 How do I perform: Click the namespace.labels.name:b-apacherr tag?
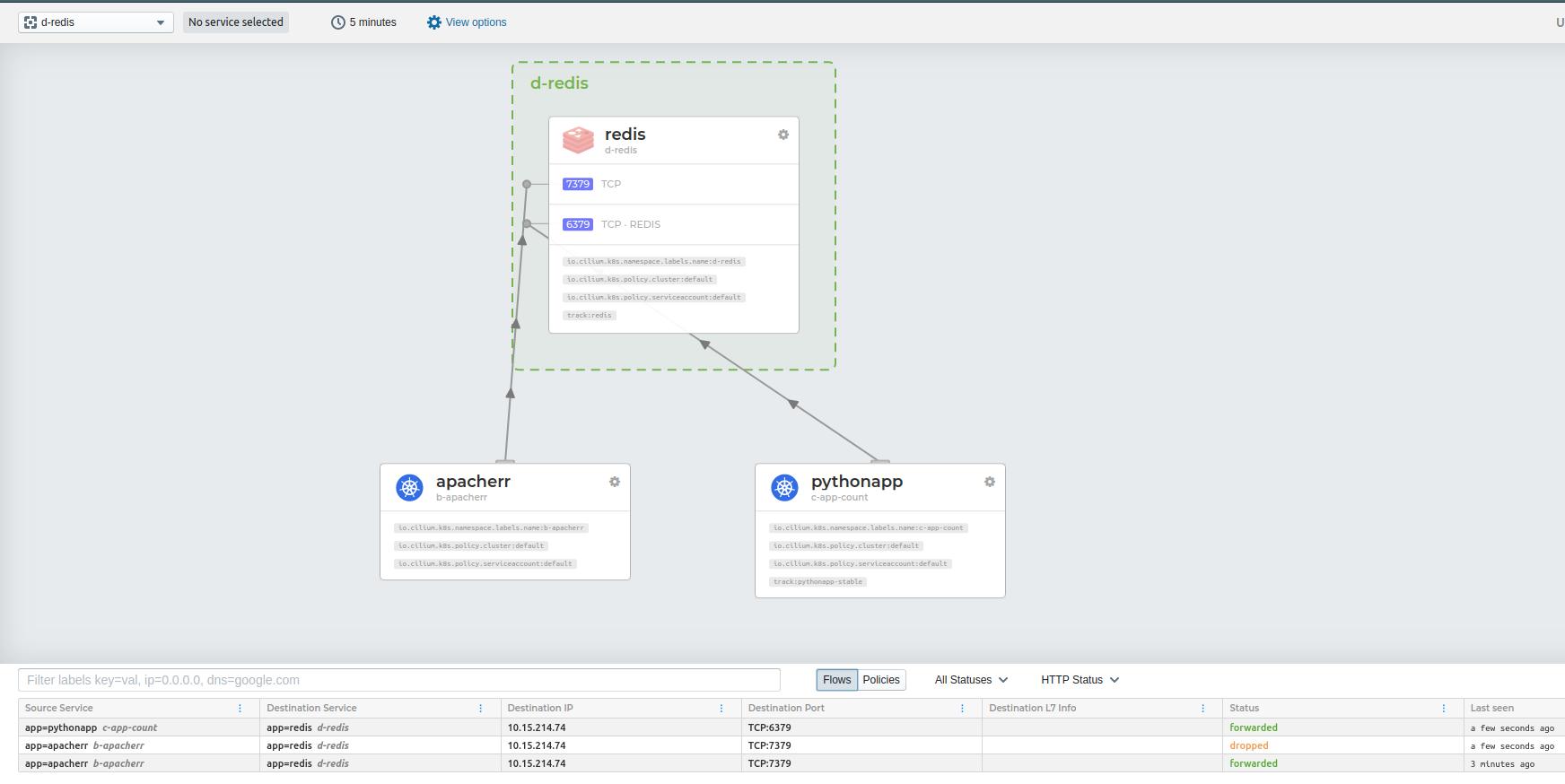491,527
